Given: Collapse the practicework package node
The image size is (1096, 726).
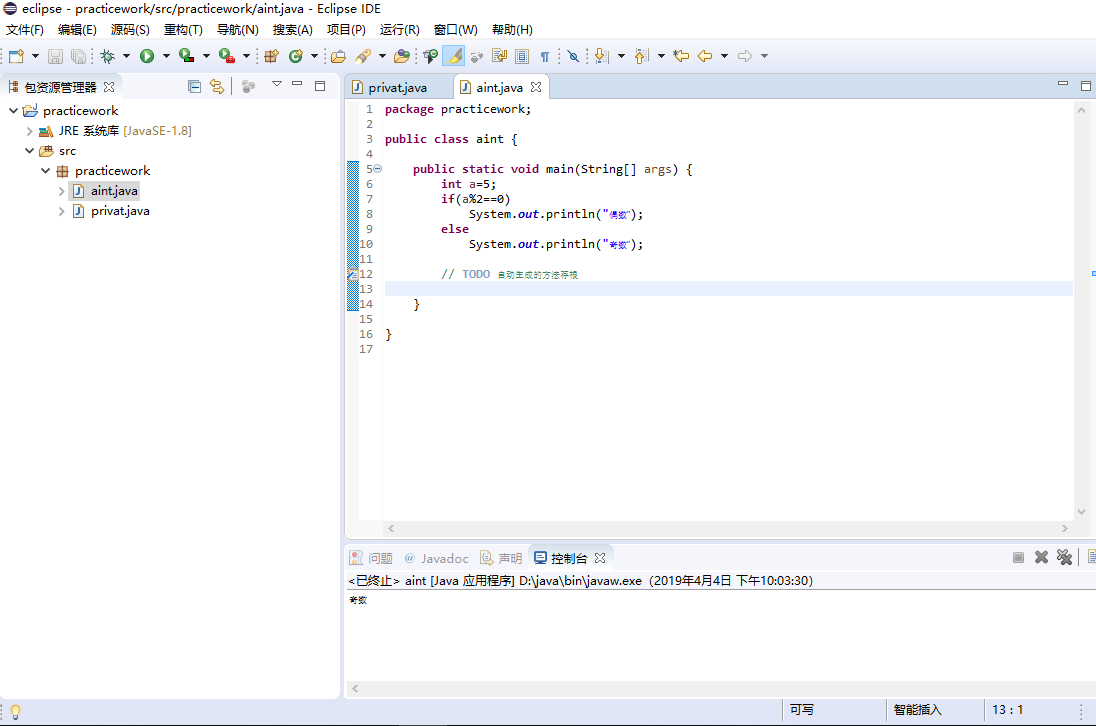Looking at the screenshot, I should (45, 171).
